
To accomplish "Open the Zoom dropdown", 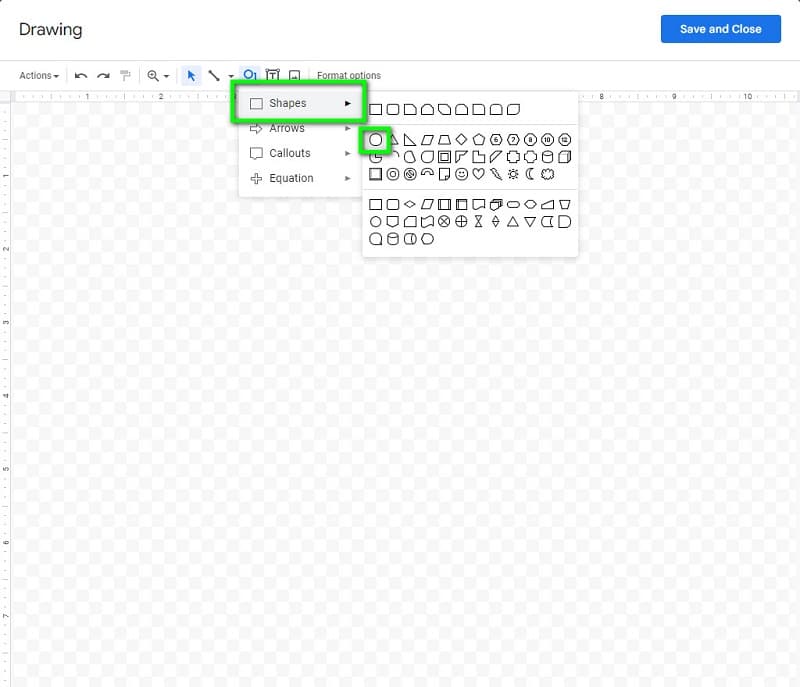I will pos(158,75).
